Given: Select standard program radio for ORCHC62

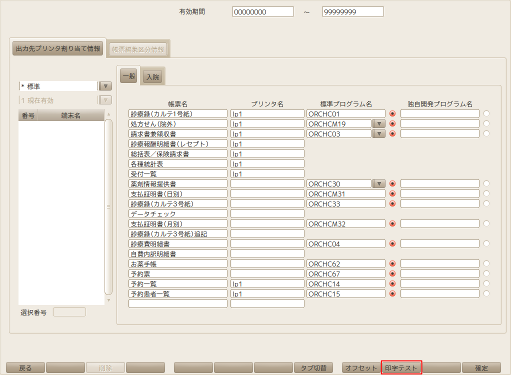Looking at the screenshot, I should [392, 264].
